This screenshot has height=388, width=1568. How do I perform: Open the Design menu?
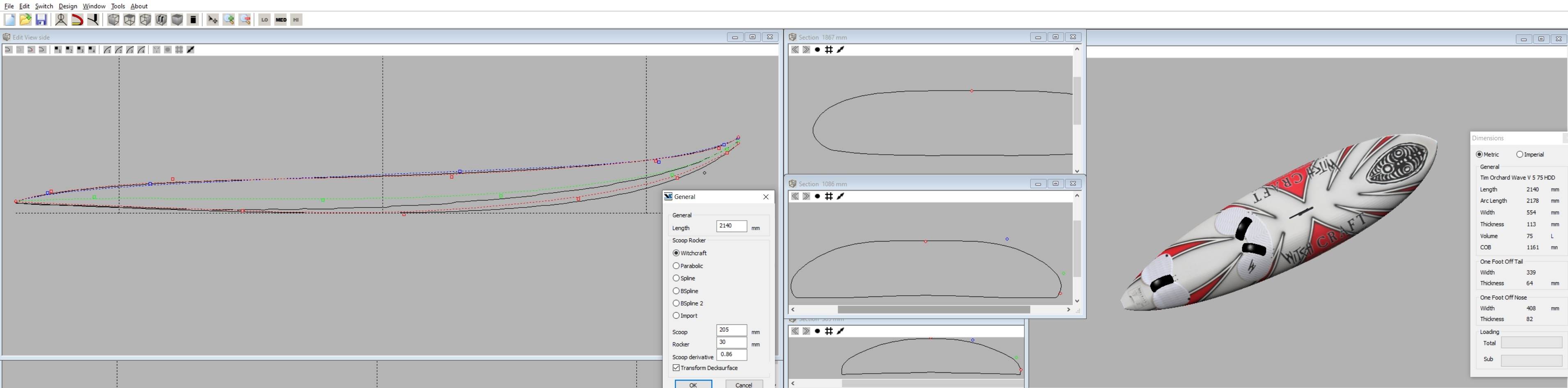click(68, 6)
